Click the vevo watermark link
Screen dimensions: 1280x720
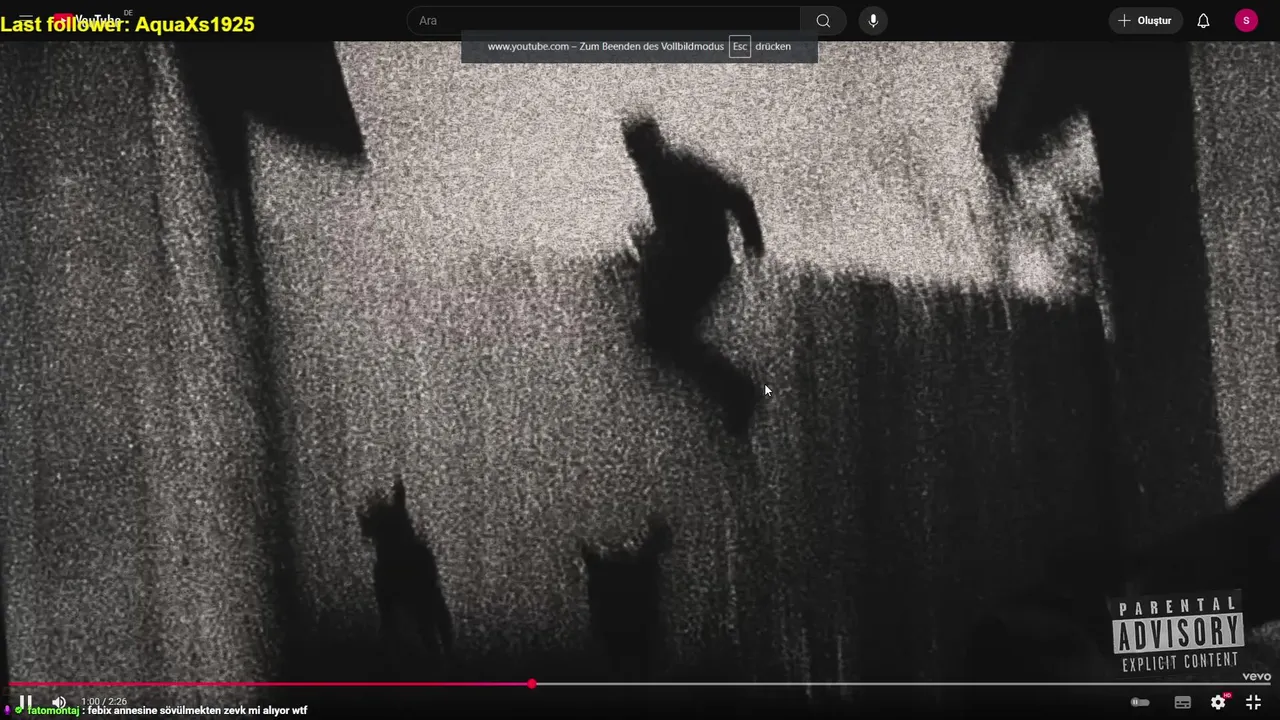1256,677
